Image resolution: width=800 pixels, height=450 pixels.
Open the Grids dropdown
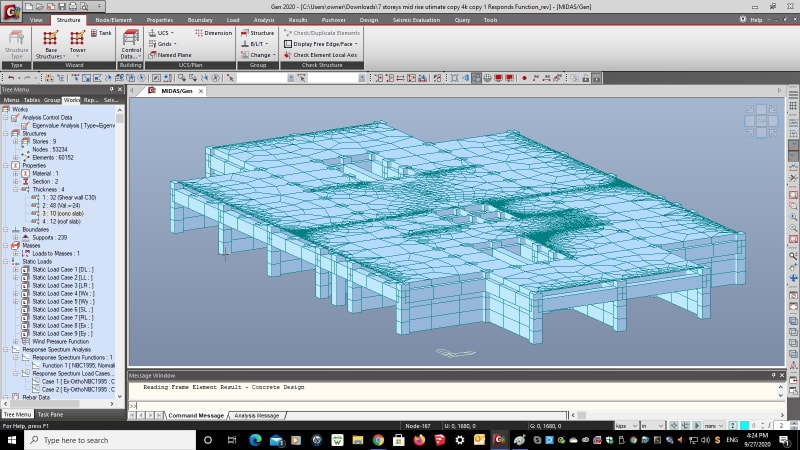(x=162, y=44)
